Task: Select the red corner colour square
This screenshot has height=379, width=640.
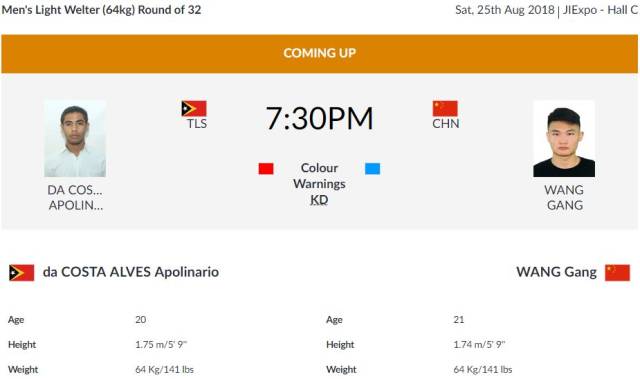Action: click(x=266, y=168)
